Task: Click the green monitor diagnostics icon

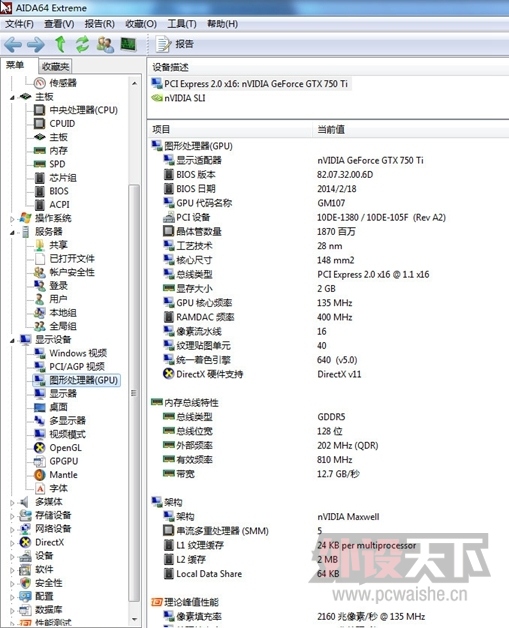Action: 129,44
